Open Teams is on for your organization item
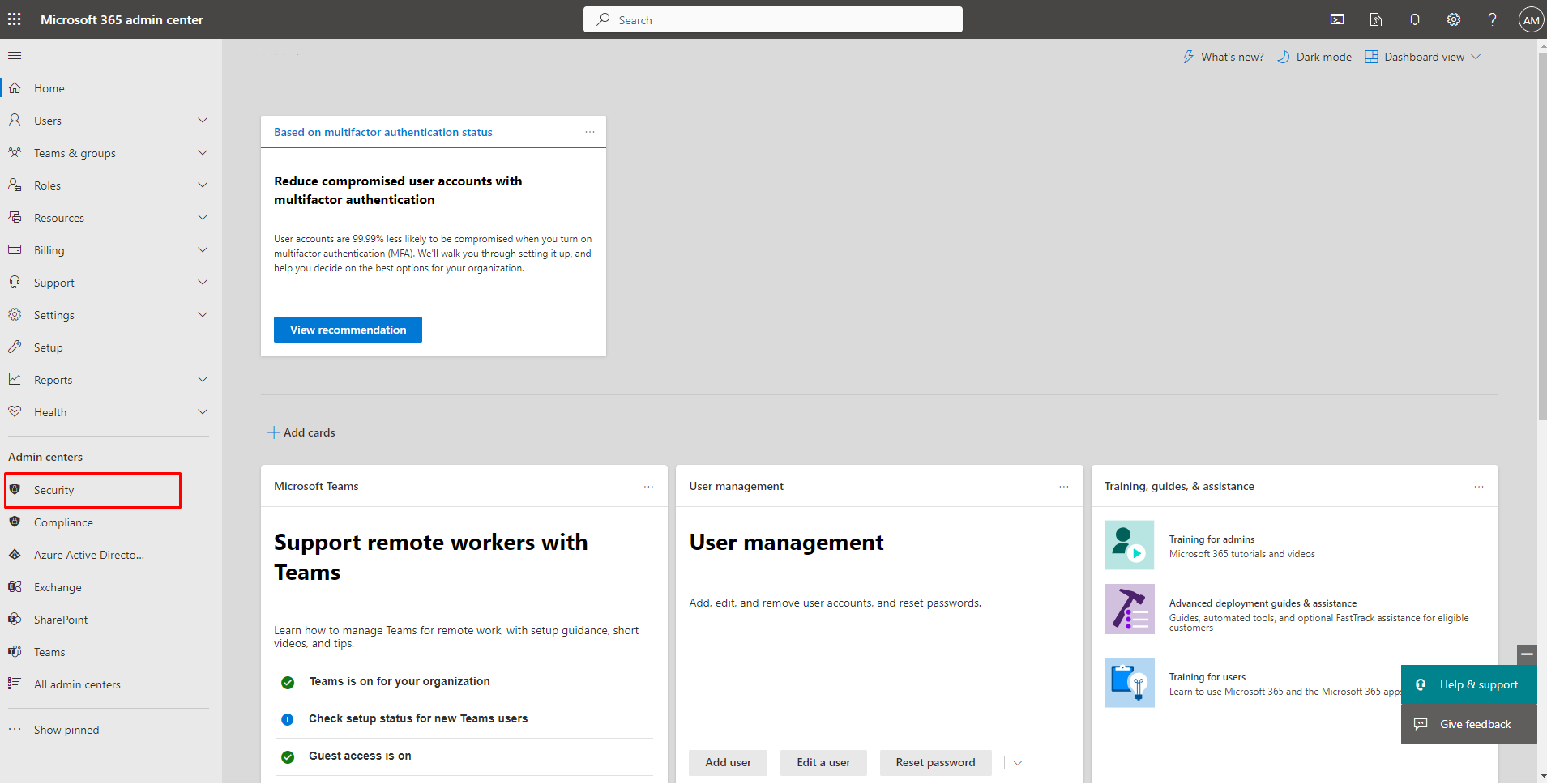 pyautogui.click(x=400, y=681)
